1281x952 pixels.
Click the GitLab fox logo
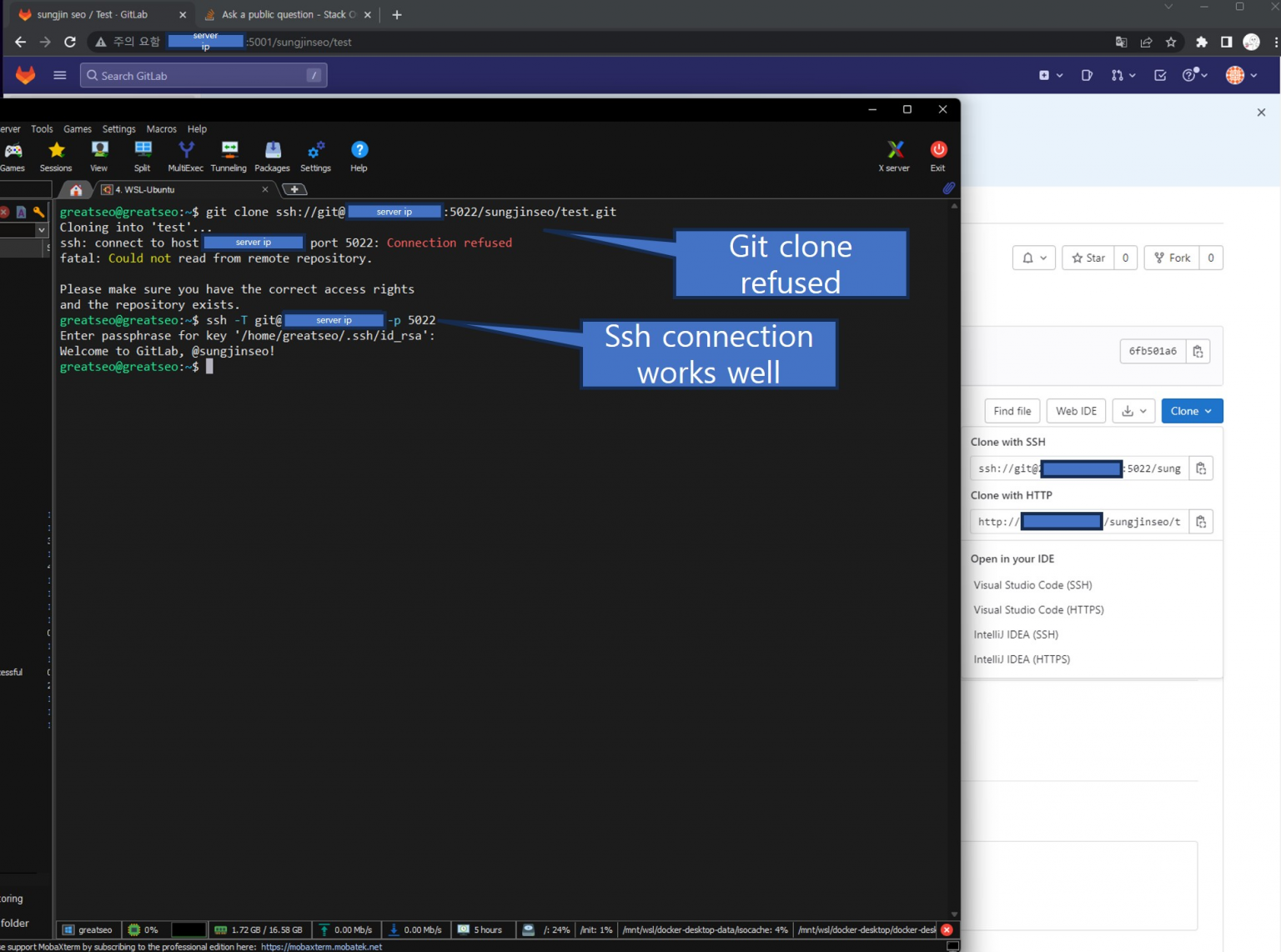pos(25,75)
